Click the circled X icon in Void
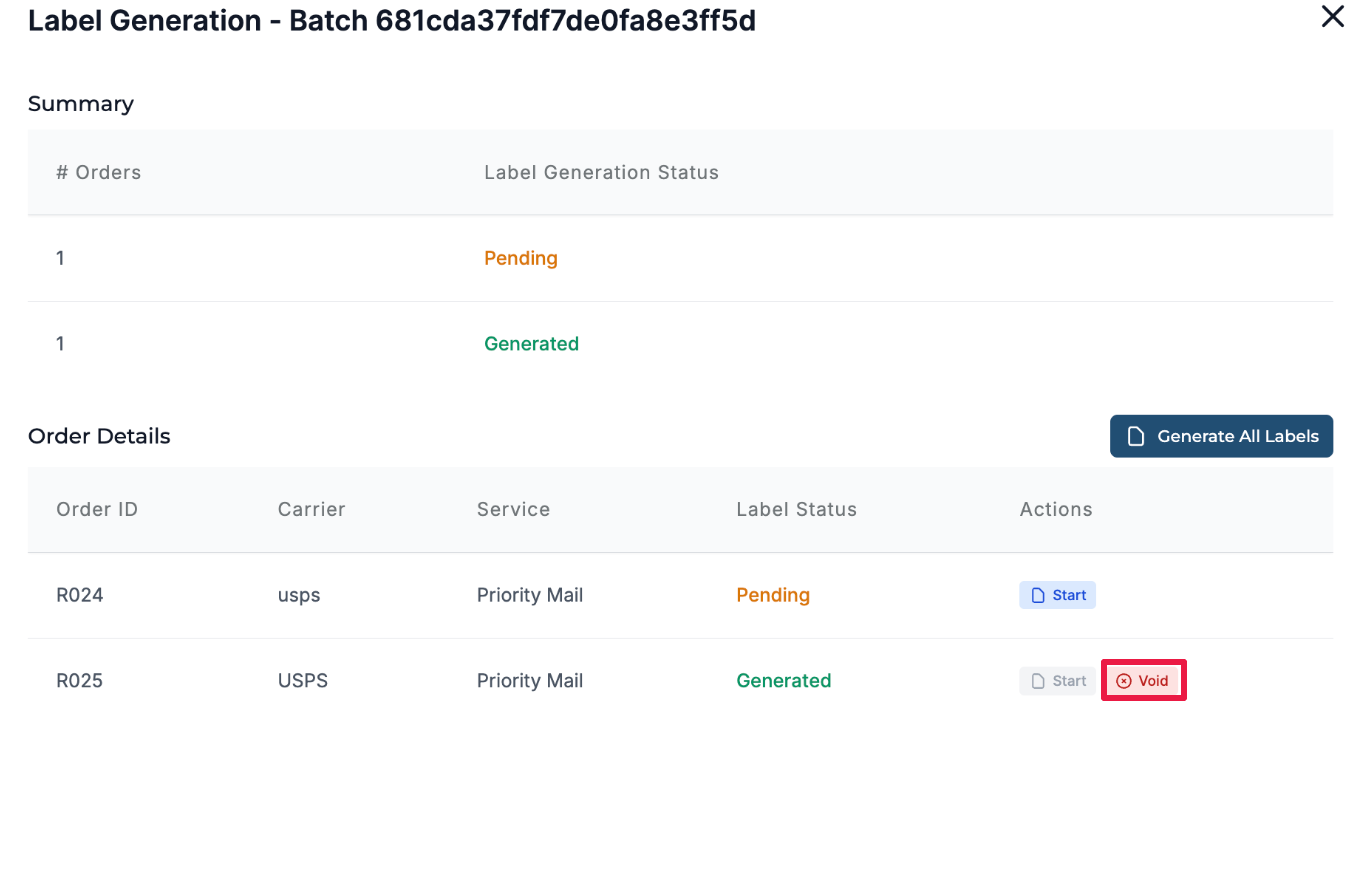The height and width of the screenshot is (884, 1356). coord(1124,681)
